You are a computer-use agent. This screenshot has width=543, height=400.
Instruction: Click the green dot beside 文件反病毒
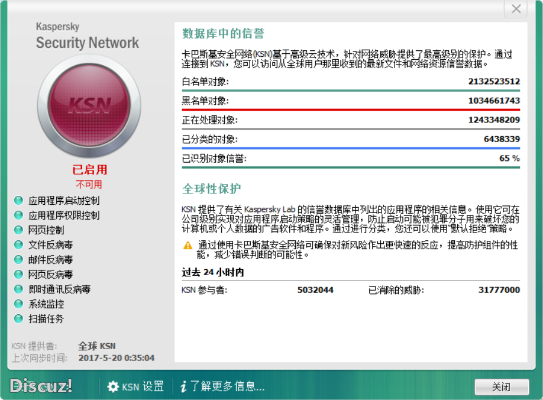coord(18,245)
